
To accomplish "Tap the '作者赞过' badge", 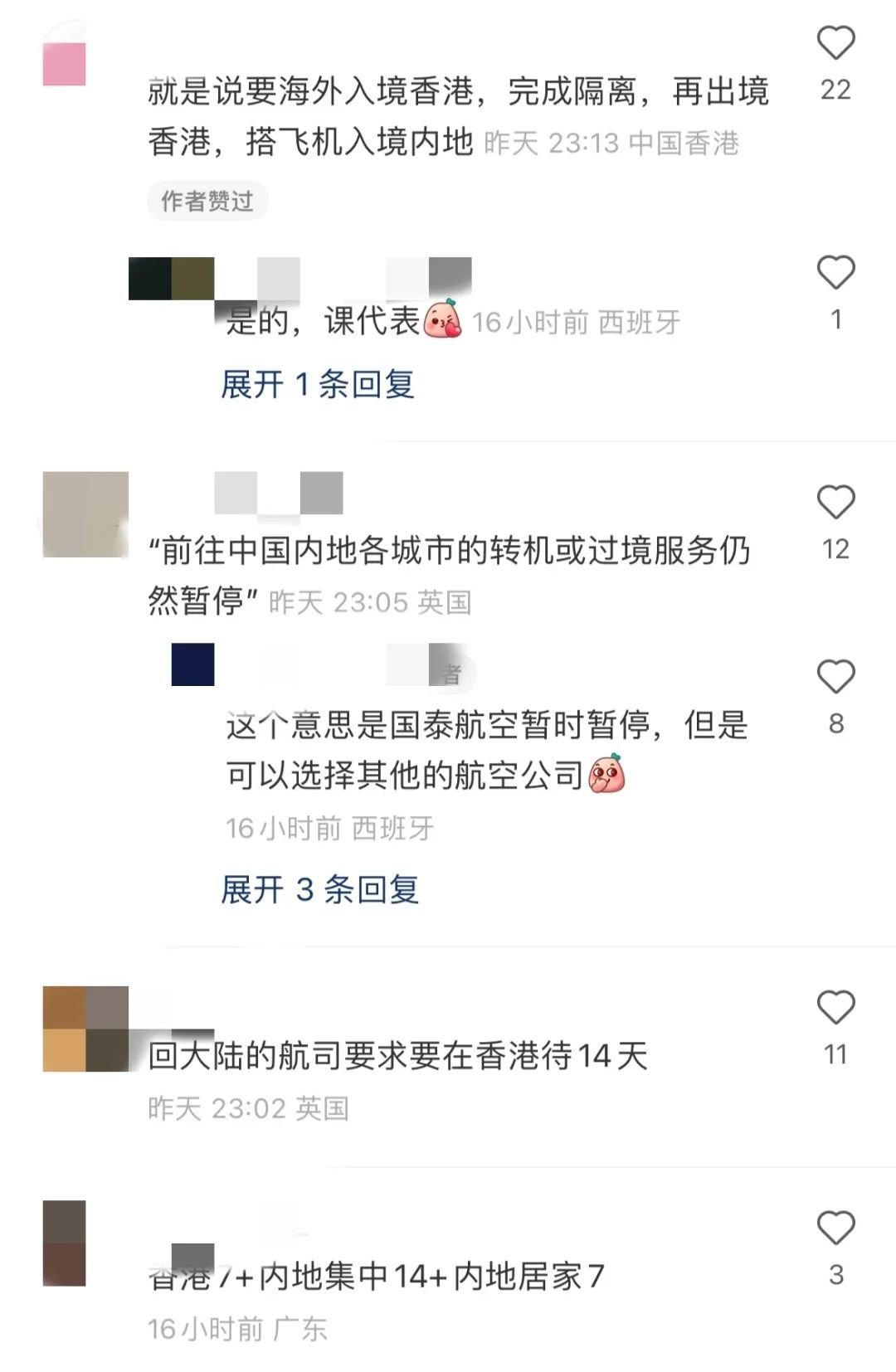I will tap(207, 201).
